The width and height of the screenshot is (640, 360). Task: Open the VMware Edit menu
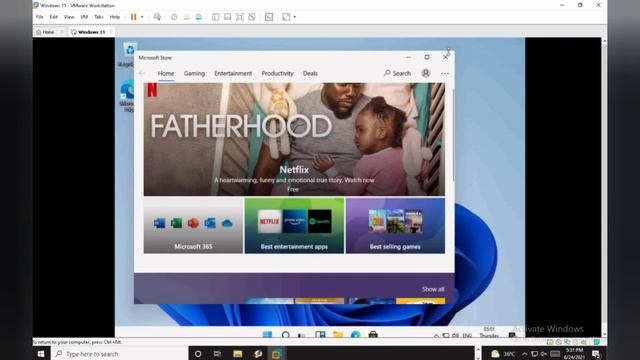click(53, 17)
